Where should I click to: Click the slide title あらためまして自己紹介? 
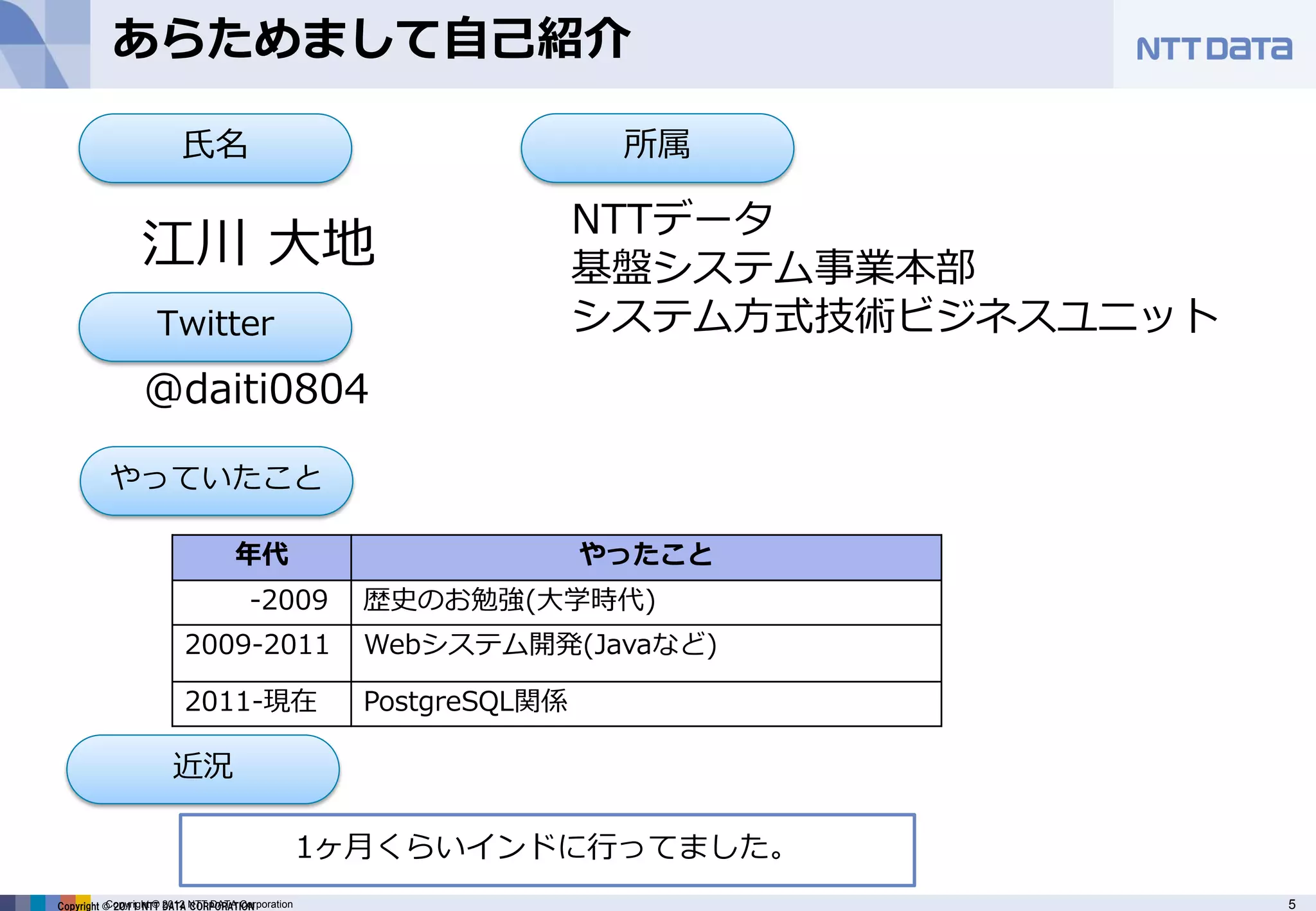(371, 39)
